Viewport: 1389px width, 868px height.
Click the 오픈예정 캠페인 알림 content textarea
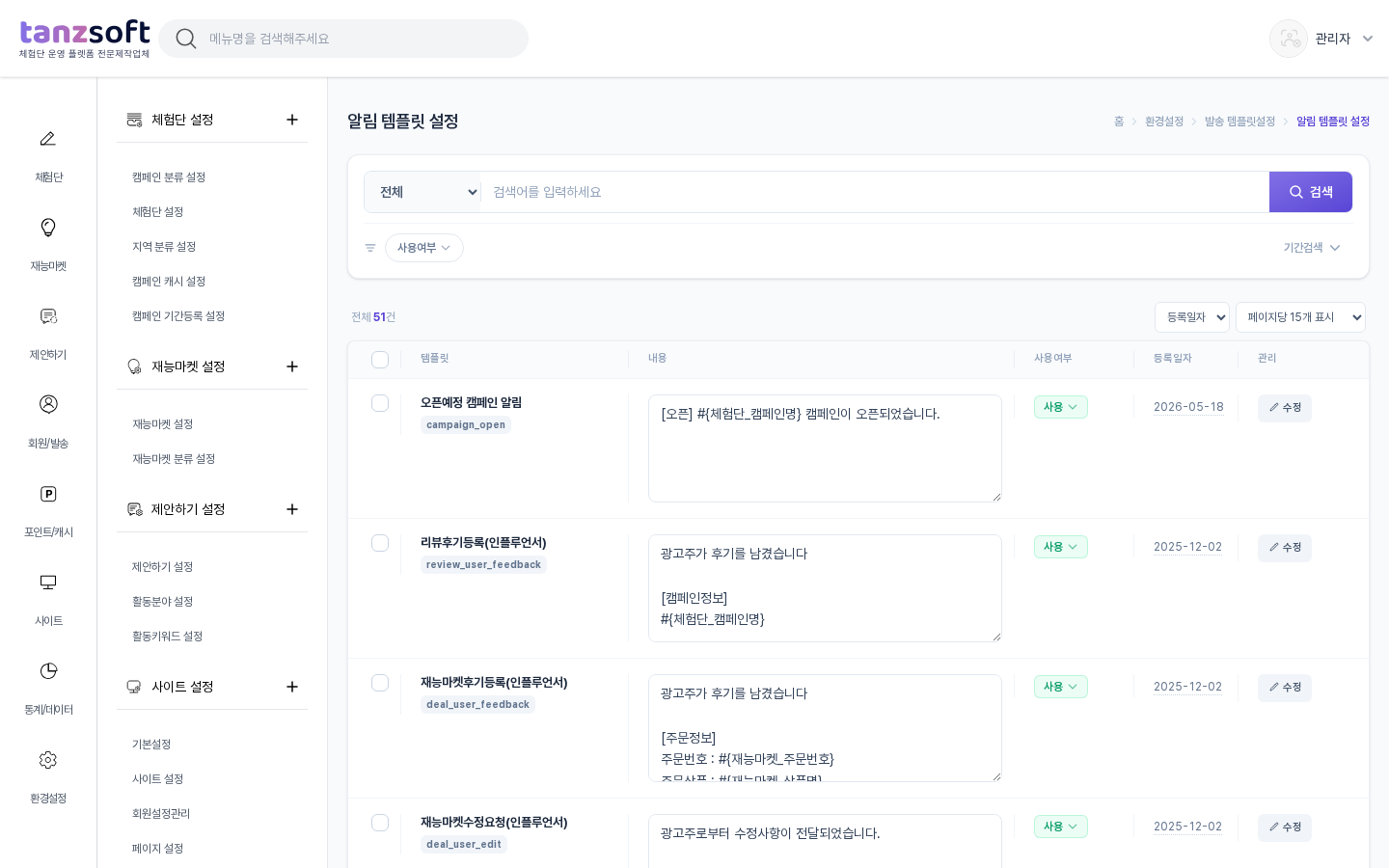pyautogui.click(x=825, y=448)
